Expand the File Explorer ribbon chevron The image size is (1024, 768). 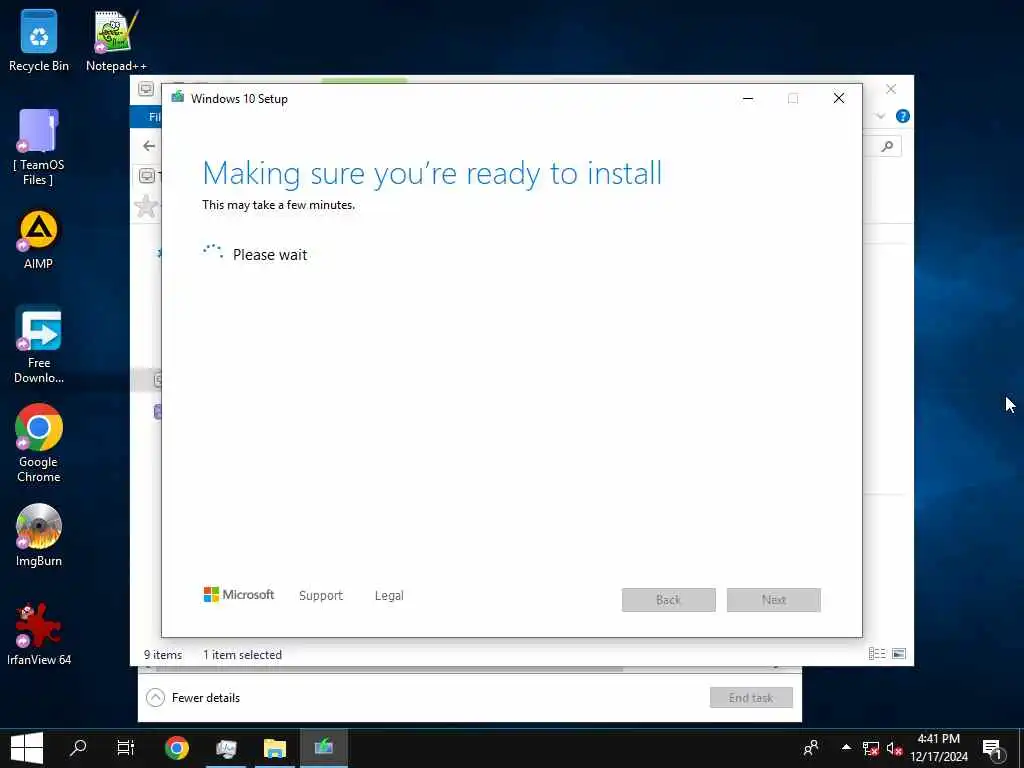[x=880, y=116]
